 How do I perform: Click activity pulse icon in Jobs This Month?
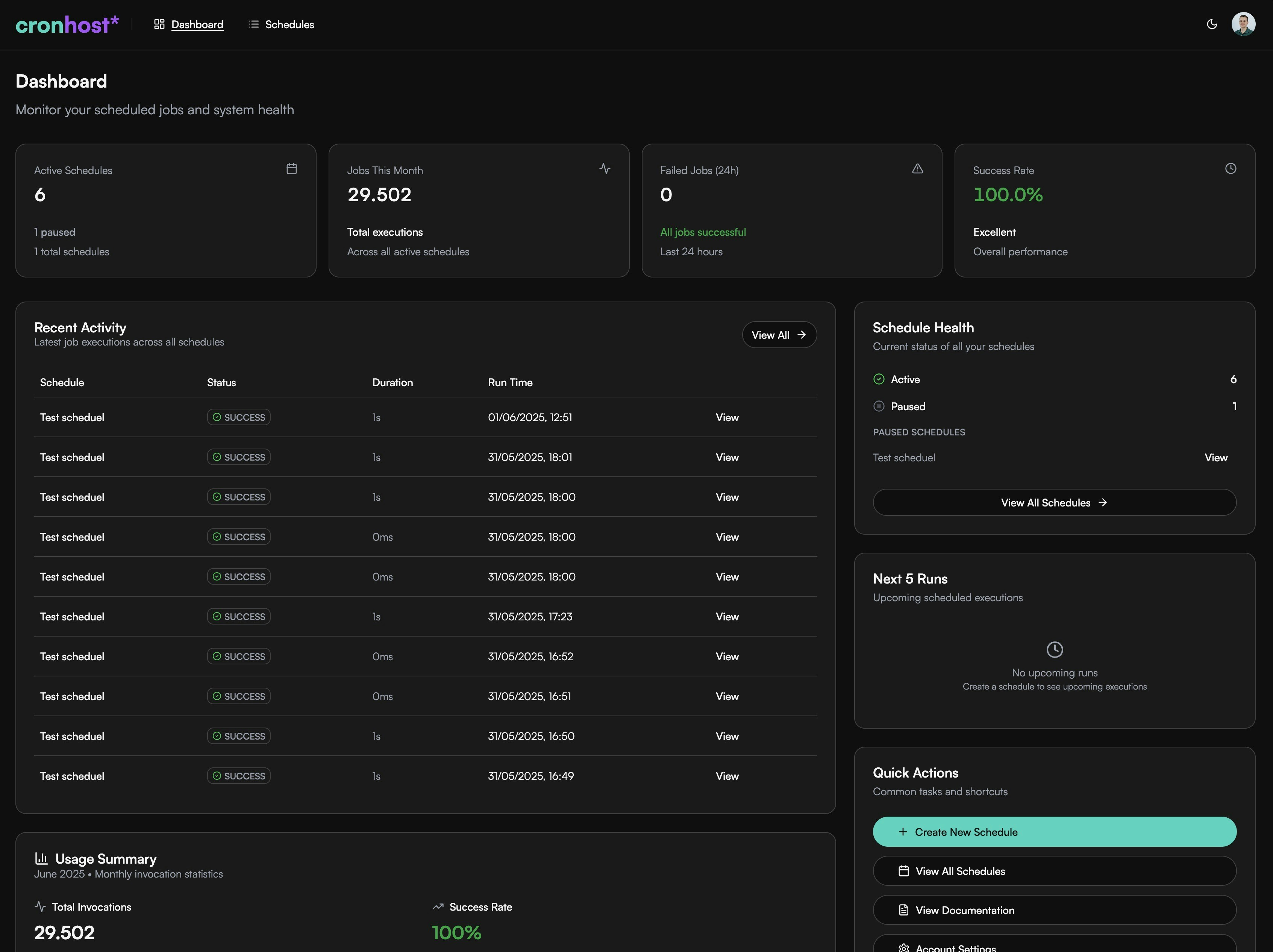604,169
